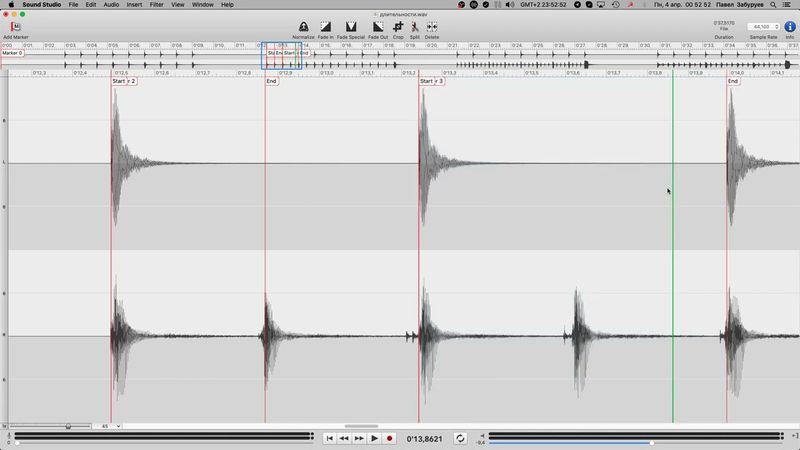This screenshot has width=800, height=450.
Task: Click the 'Start 3' marker label
Action: click(432, 81)
